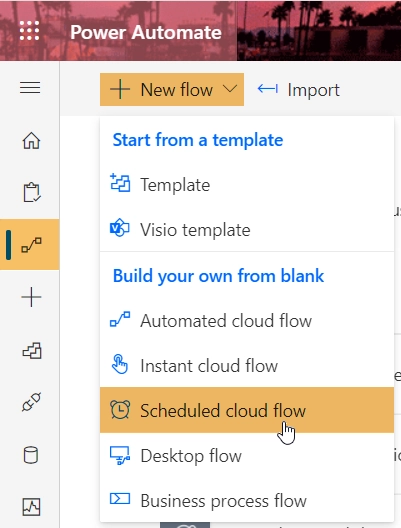Click the Create plus icon in sidebar
This screenshot has width=401, height=528.
coord(31,297)
